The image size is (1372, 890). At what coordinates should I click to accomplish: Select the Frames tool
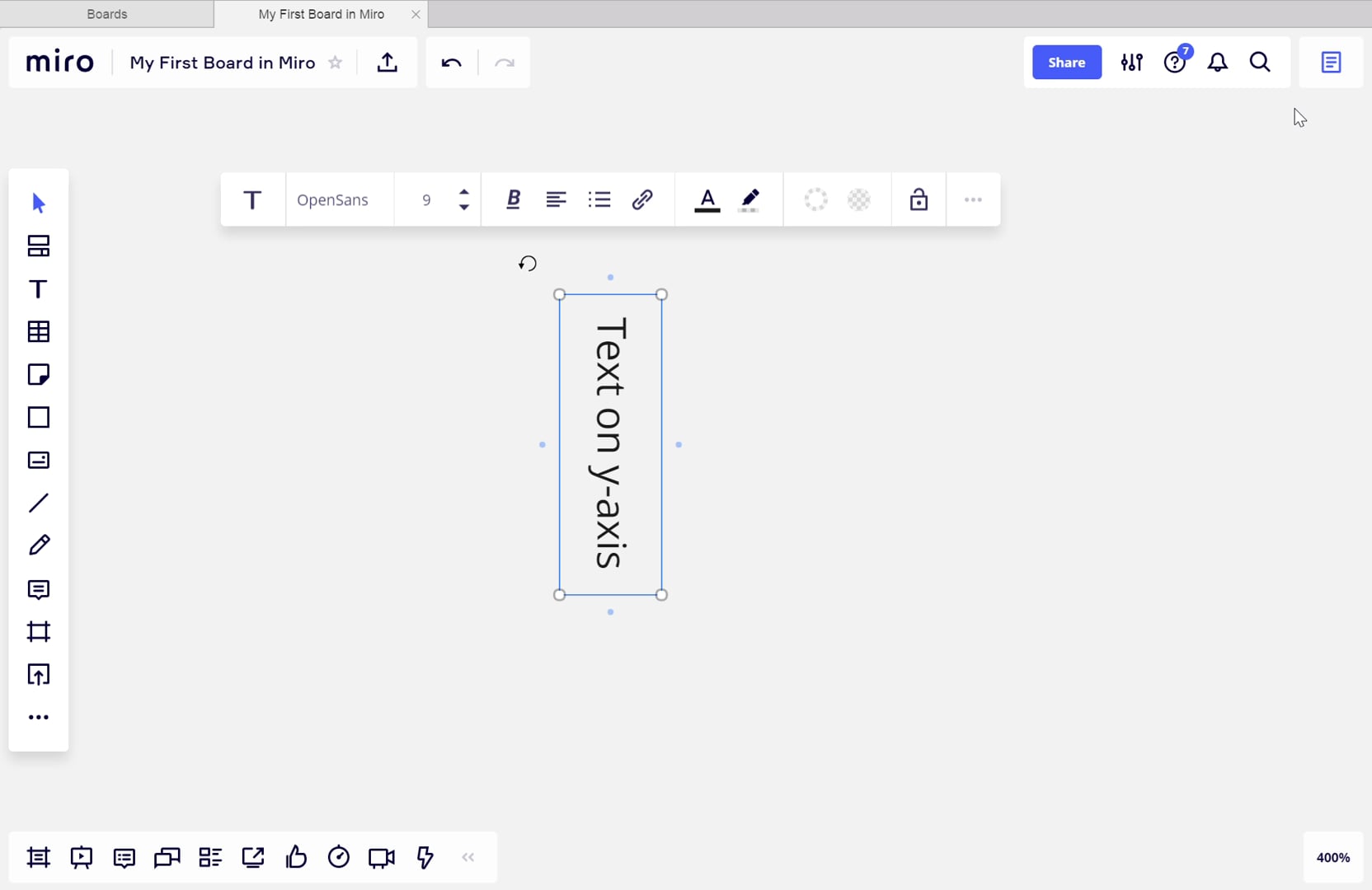38,632
